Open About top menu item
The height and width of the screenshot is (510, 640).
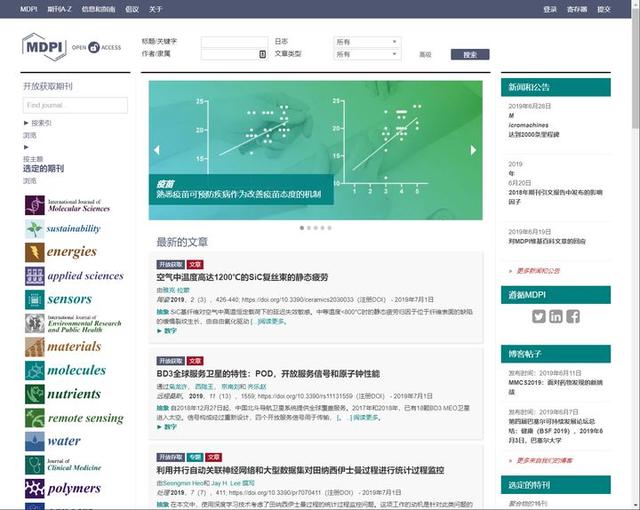tap(156, 9)
